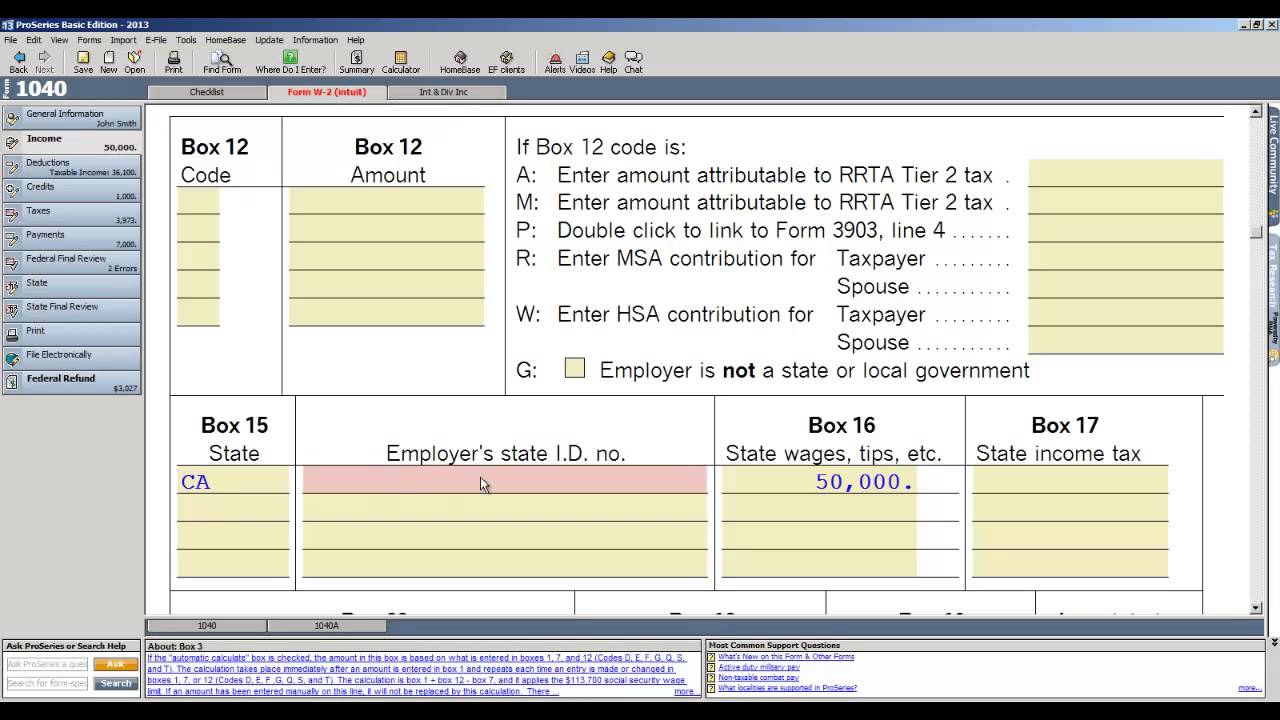Open the Information menu
Viewport: 1280px width, 720px height.
click(315, 40)
